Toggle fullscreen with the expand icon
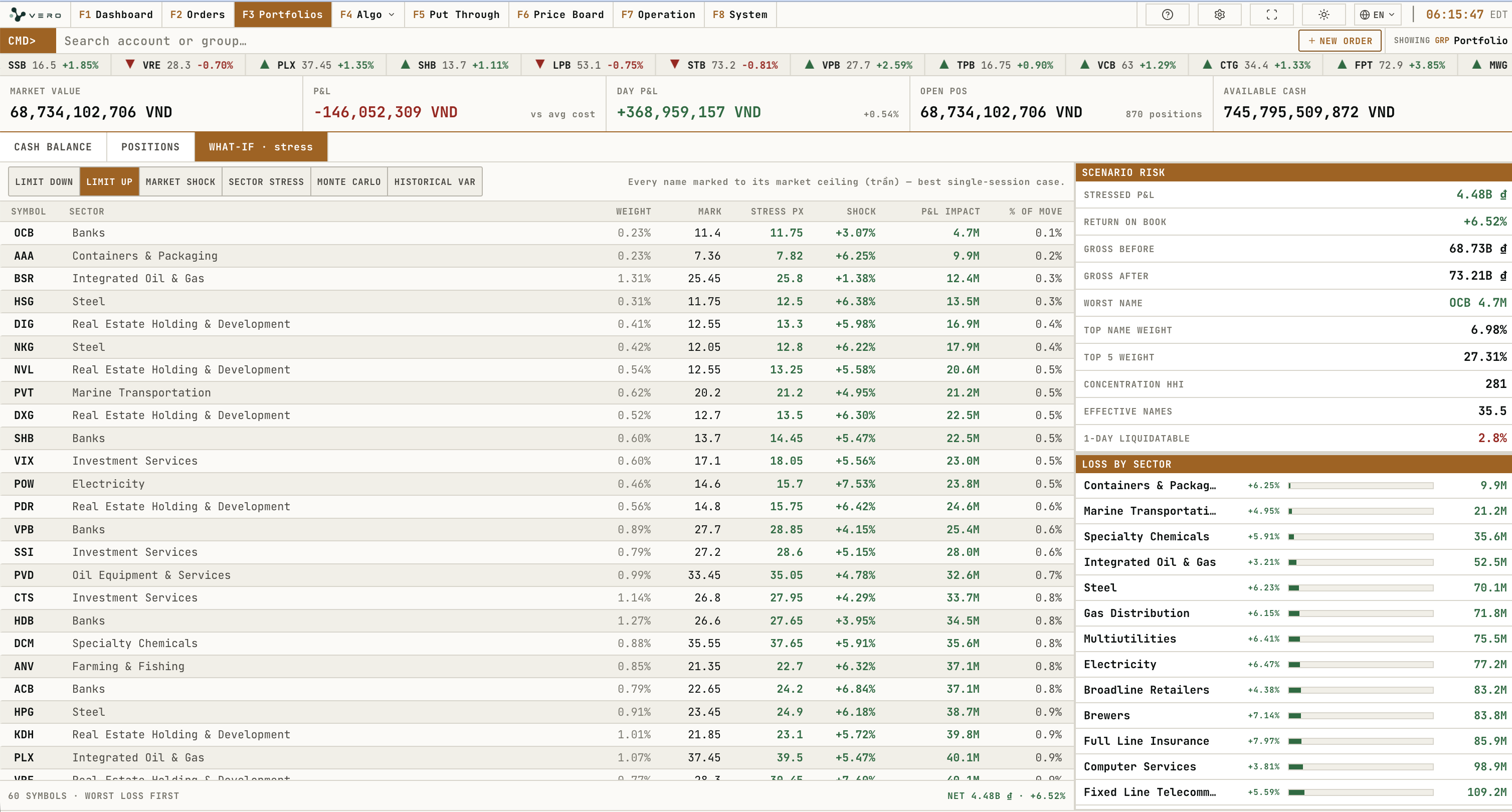The width and height of the screenshot is (1512, 812). (1271, 15)
